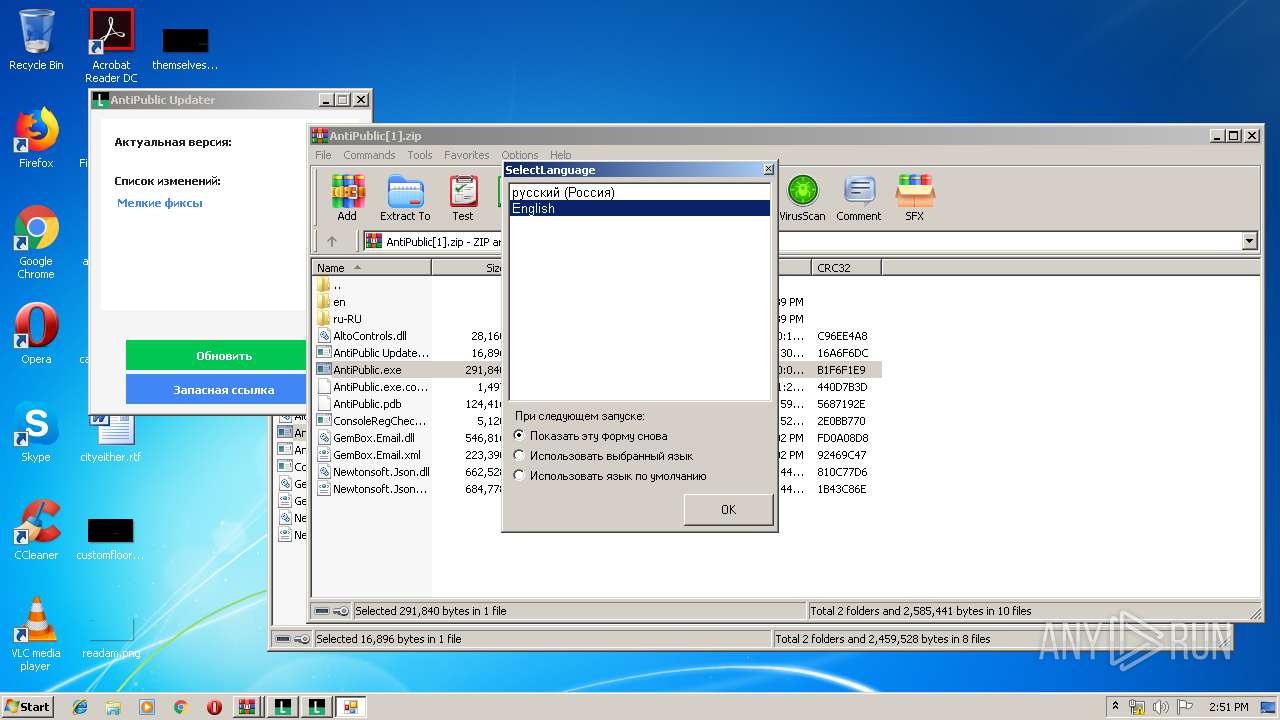Open the Acrobat Reader DC desktop icon

(x=111, y=46)
